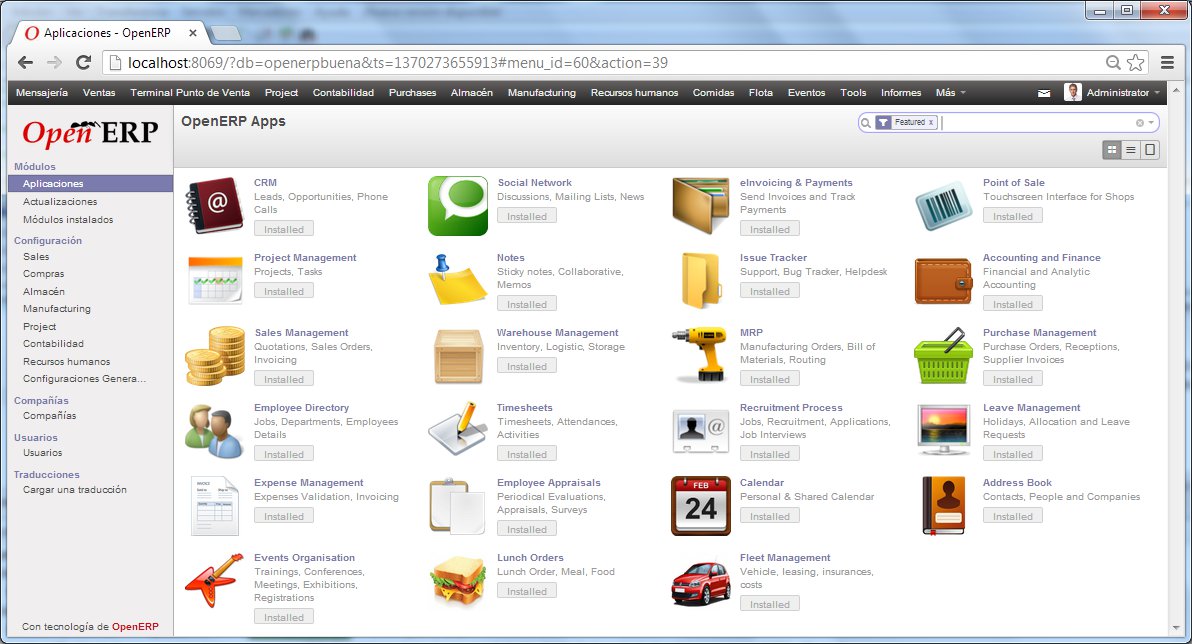Select the MRP yellow drill icon

point(701,354)
